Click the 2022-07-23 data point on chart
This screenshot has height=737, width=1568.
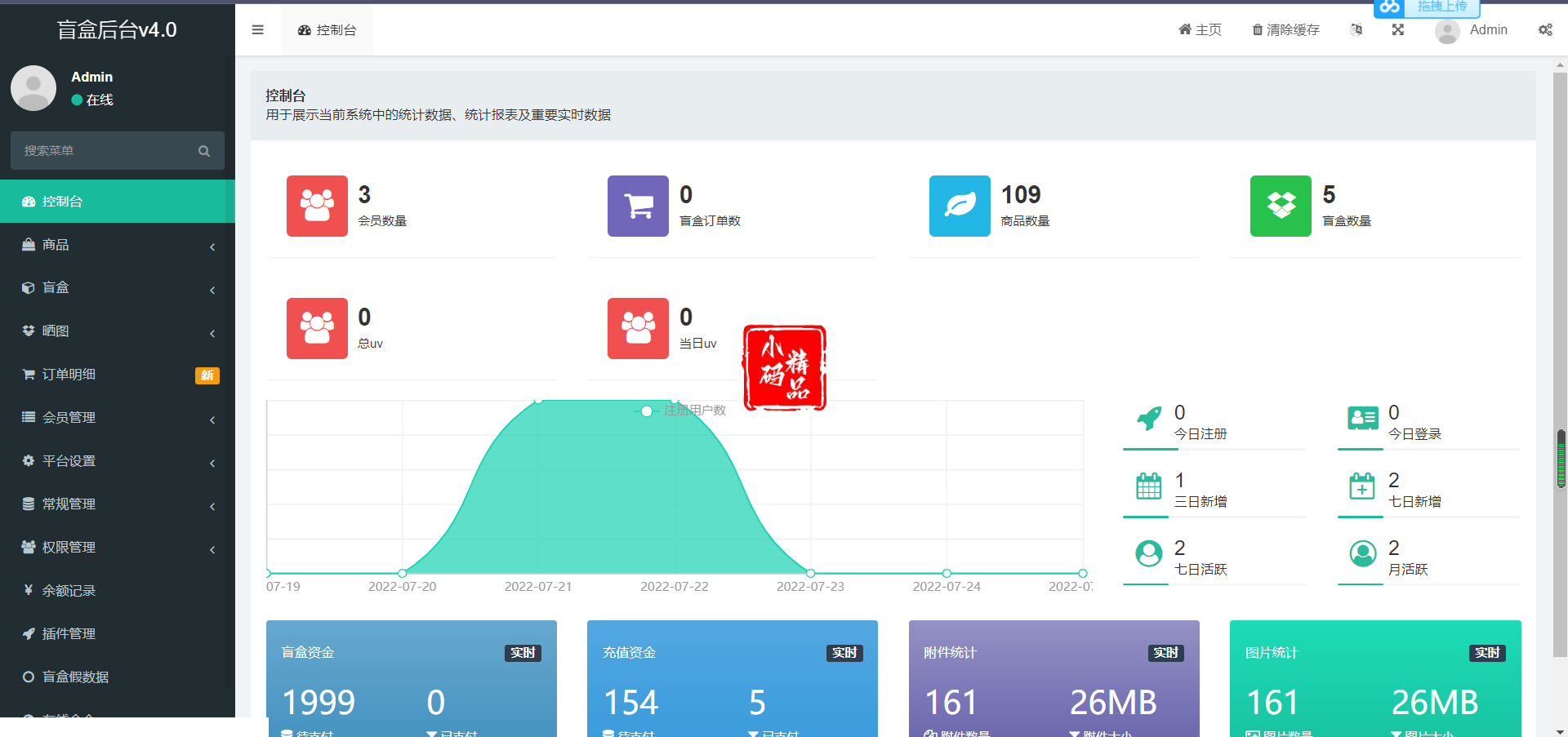(810, 573)
